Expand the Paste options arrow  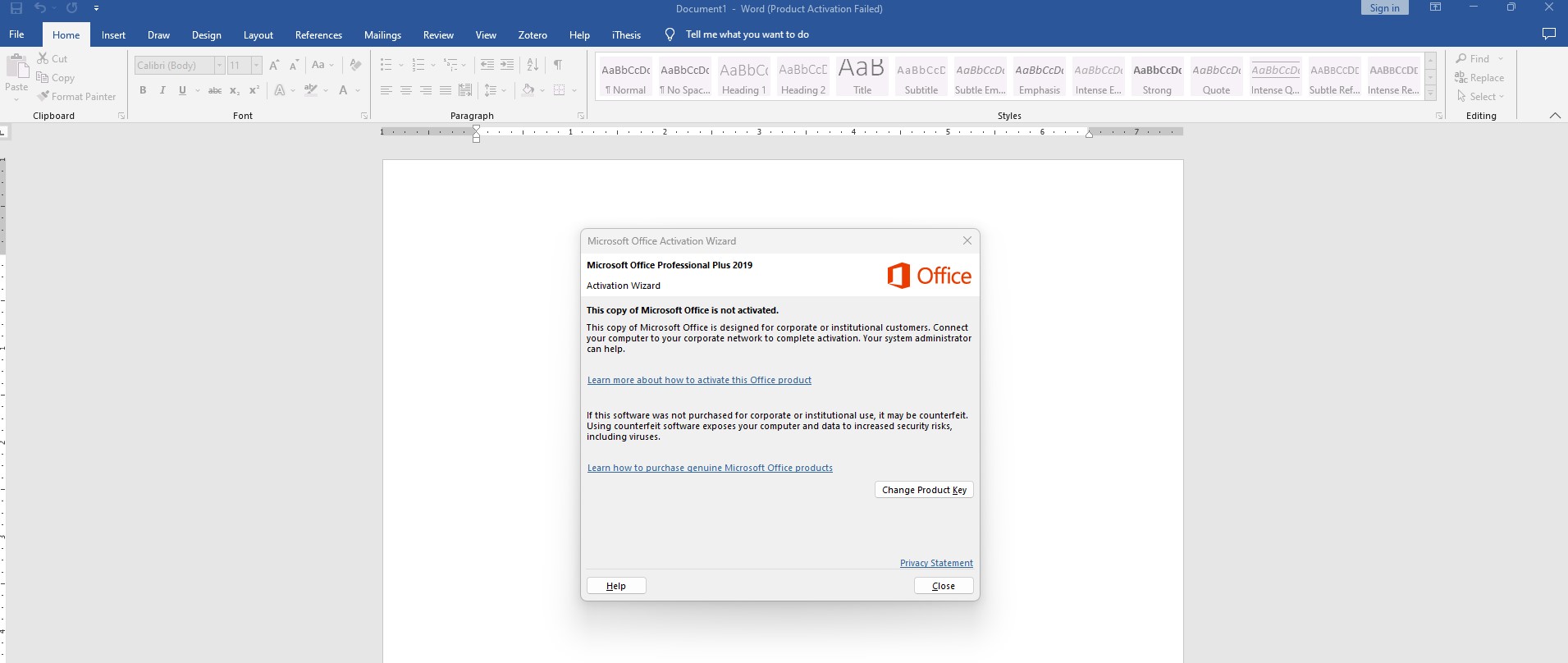(16, 99)
